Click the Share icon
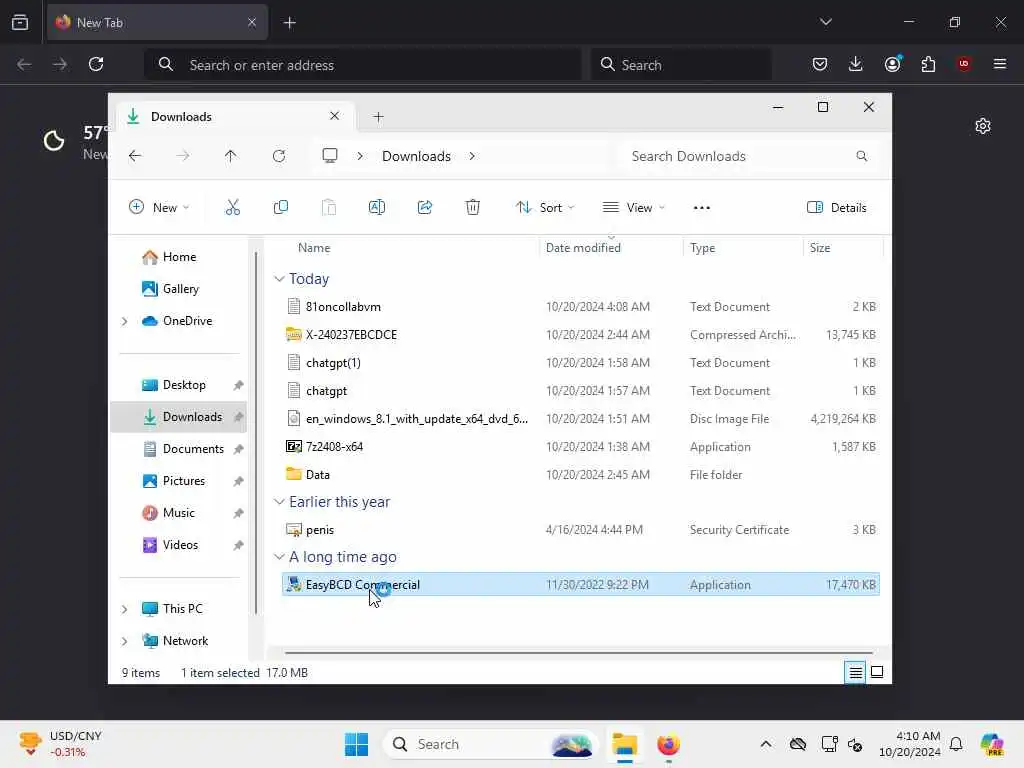This screenshot has height=768, width=1024. pyautogui.click(x=424, y=208)
